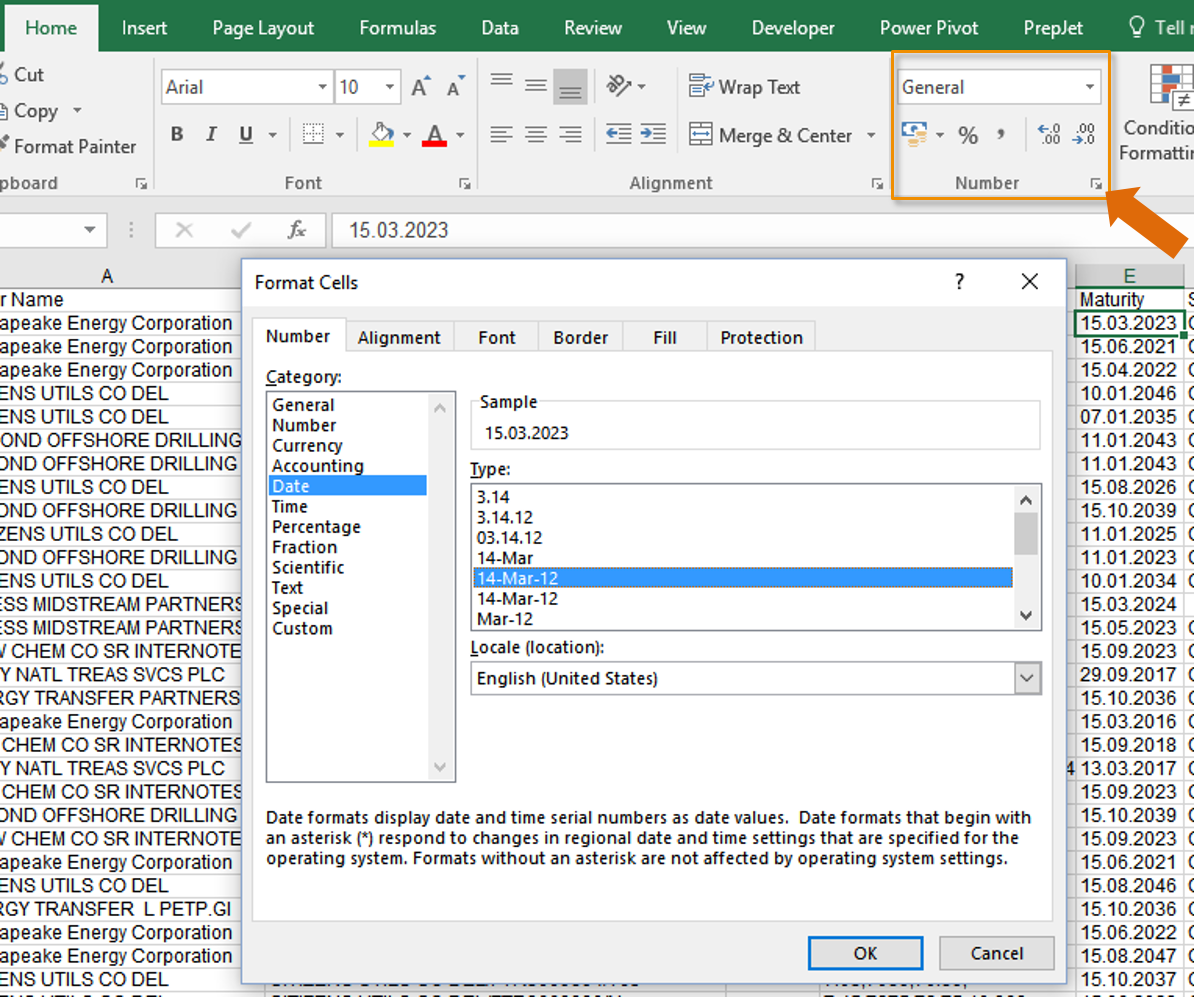The width and height of the screenshot is (1194, 997).
Task: Open the Arial font name dropdown
Action: point(324,87)
